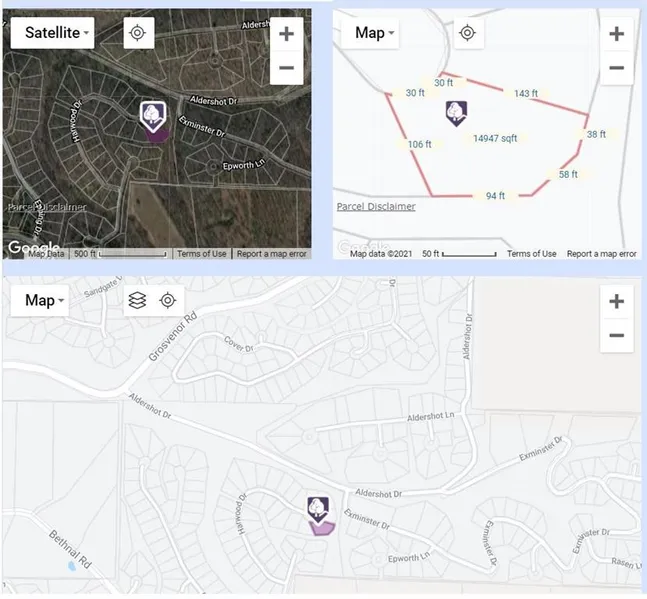Screen dimensions: 647x599
Task: Recenter the satellite map on location
Action: pyautogui.click(x=138, y=33)
